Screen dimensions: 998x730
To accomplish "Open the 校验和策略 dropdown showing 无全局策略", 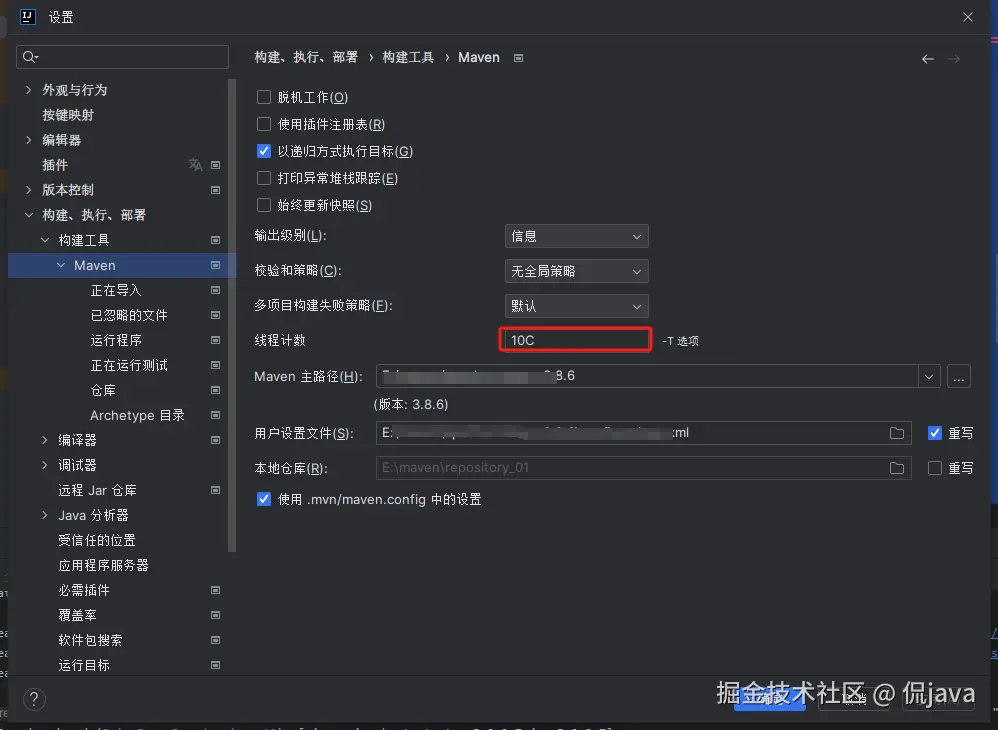I will [576, 271].
